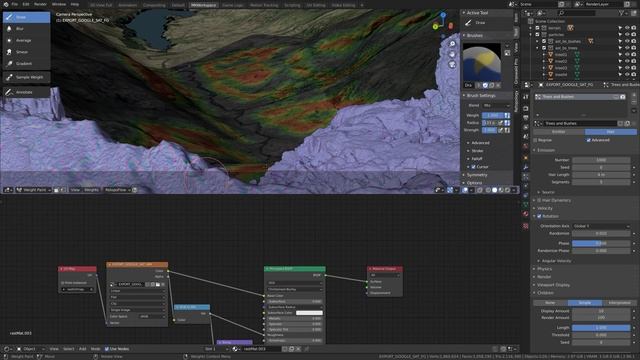Open the Weight Paint mode dropdown
Viewport: 640px width, 360px height.
(34, 190)
